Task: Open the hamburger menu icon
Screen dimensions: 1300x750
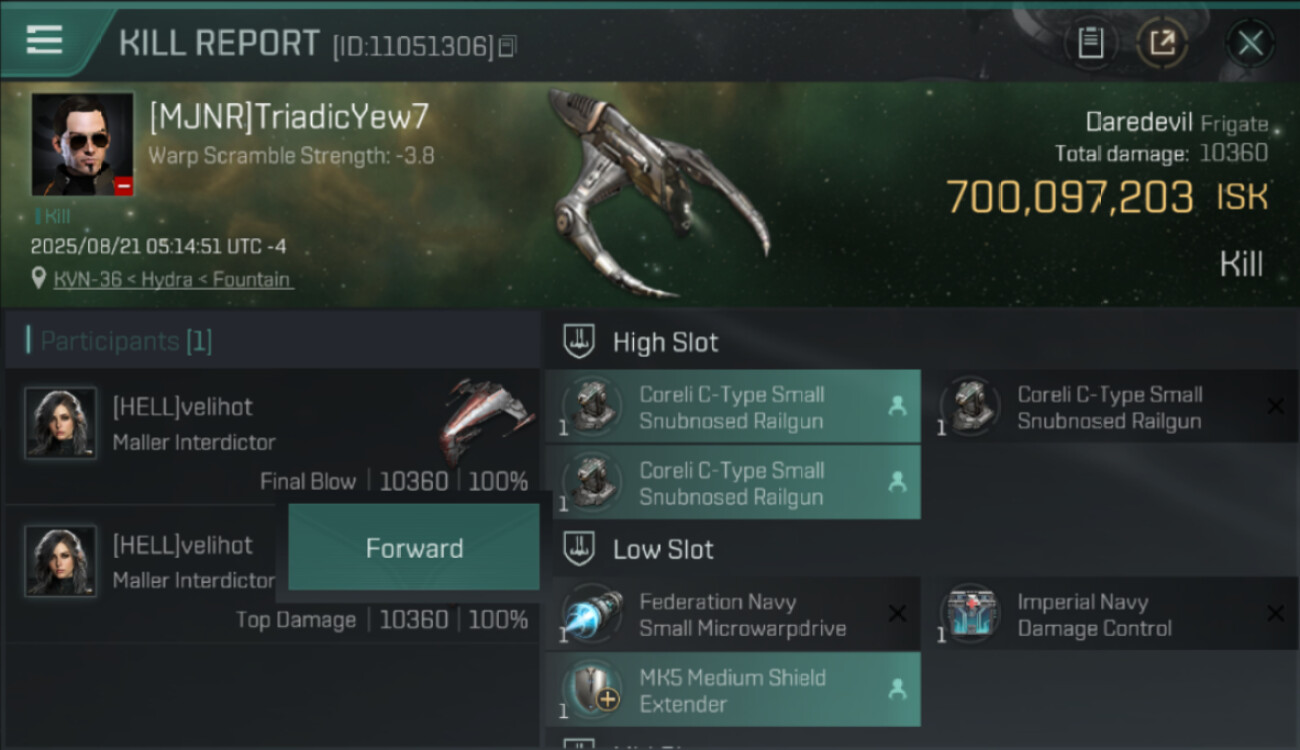Action: pyautogui.click(x=44, y=40)
